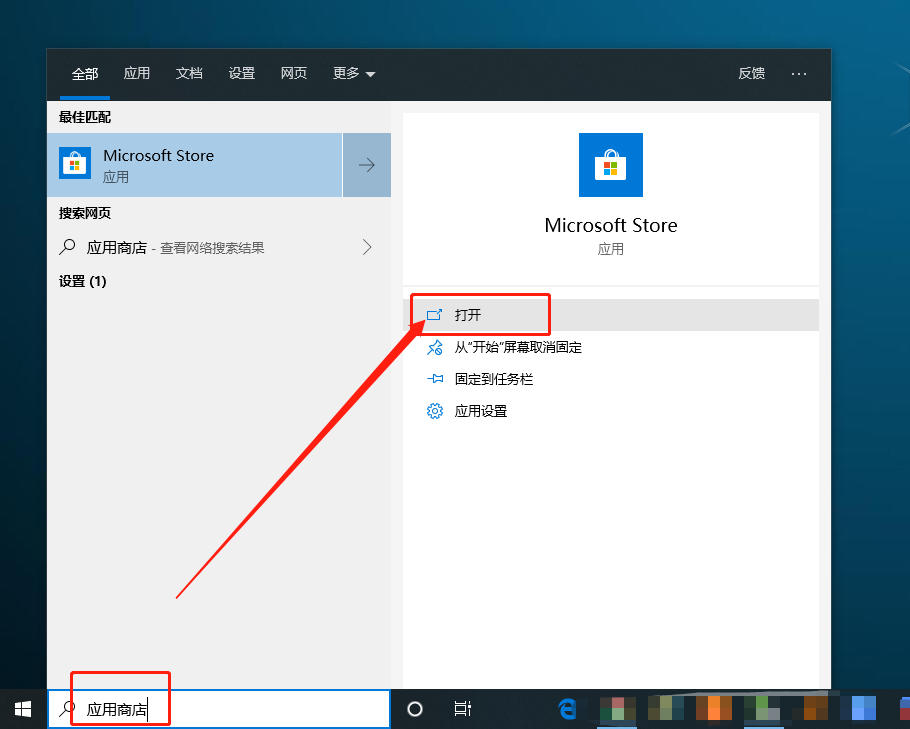The height and width of the screenshot is (729, 910).
Task: Click 打开 to open Microsoft Store
Action: click(x=611, y=315)
